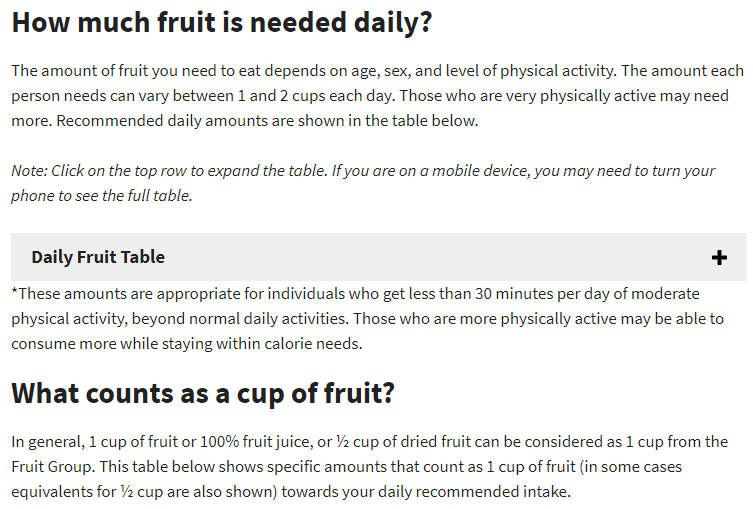The width and height of the screenshot is (753, 509).
Task: Click the line starting 'Fruit Group. This table below'
Action: point(347,467)
